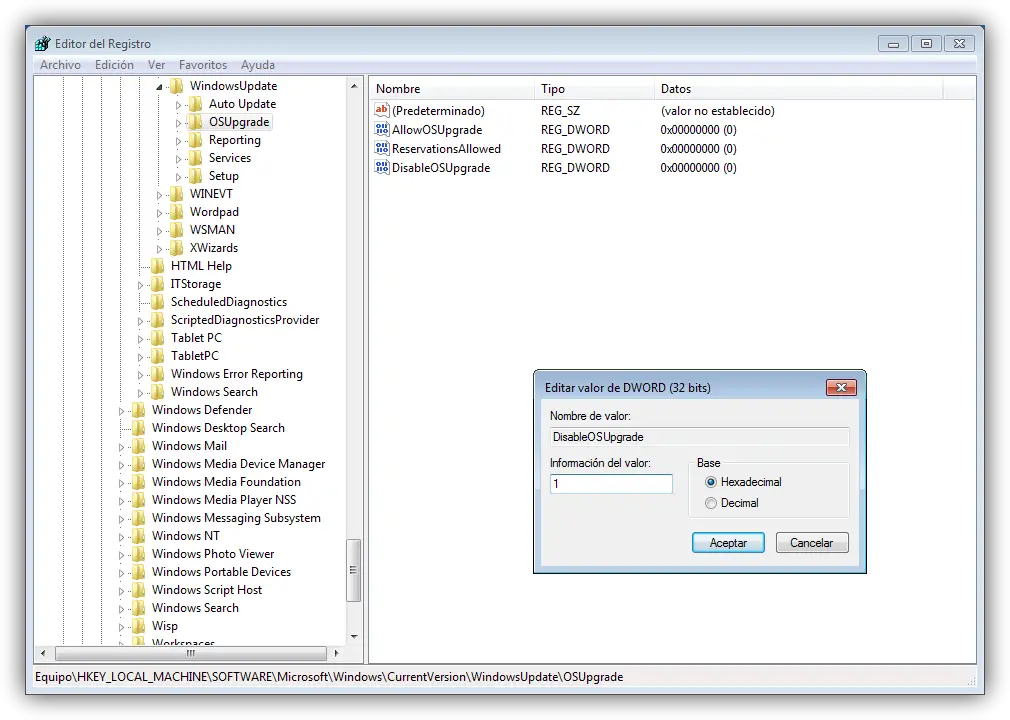Expand the Windows Portable Devices node
Screen dimensions: 1010x720
click(121, 573)
